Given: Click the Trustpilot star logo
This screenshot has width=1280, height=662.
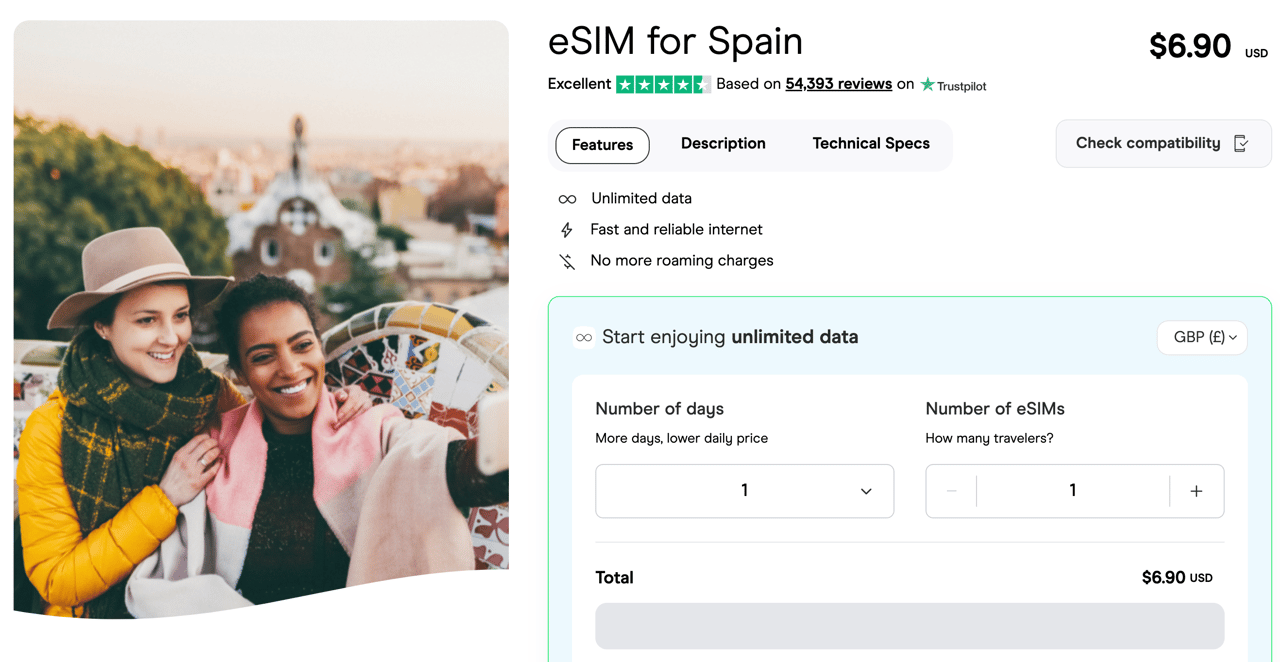Looking at the screenshot, I should point(927,85).
